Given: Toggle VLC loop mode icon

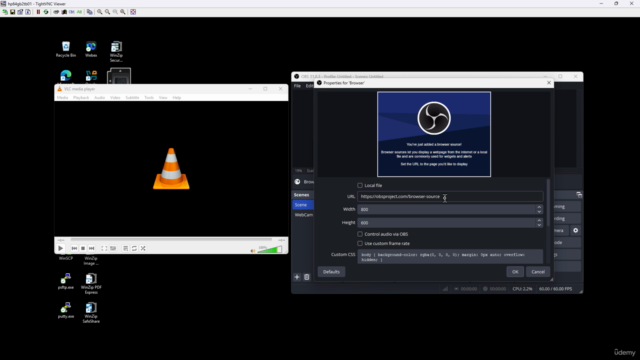Looking at the screenshot, I should 134,248.
